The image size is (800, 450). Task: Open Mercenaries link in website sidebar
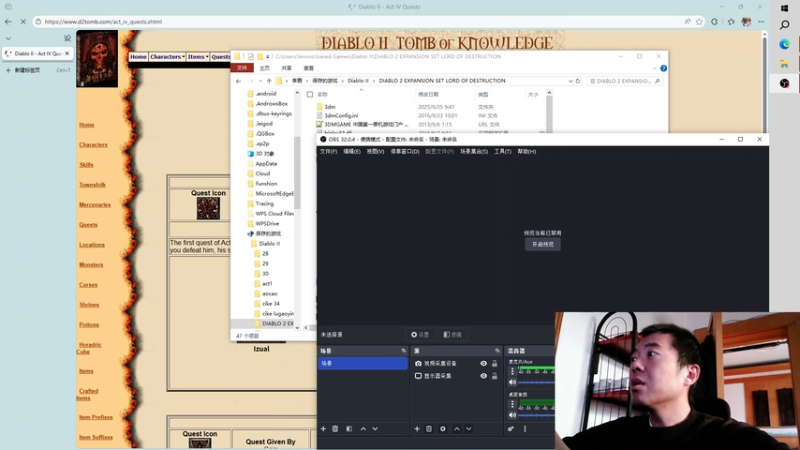[x=95, y=205]
